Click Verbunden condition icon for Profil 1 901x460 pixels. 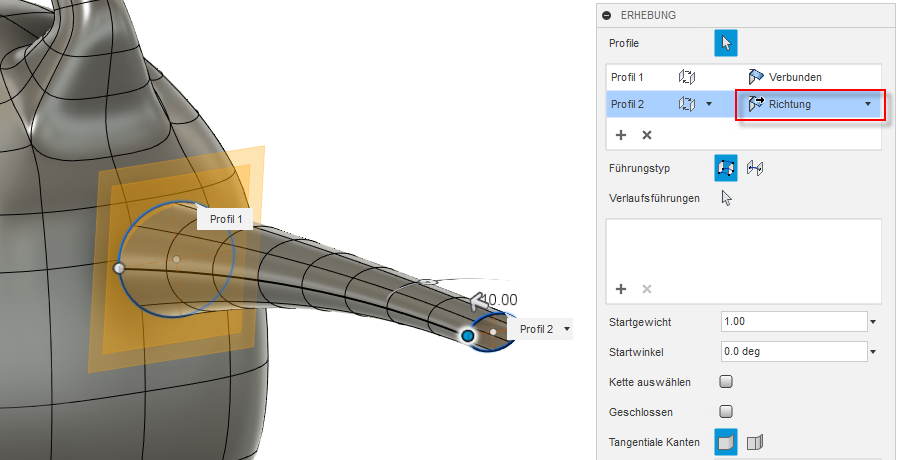[756, 77]
